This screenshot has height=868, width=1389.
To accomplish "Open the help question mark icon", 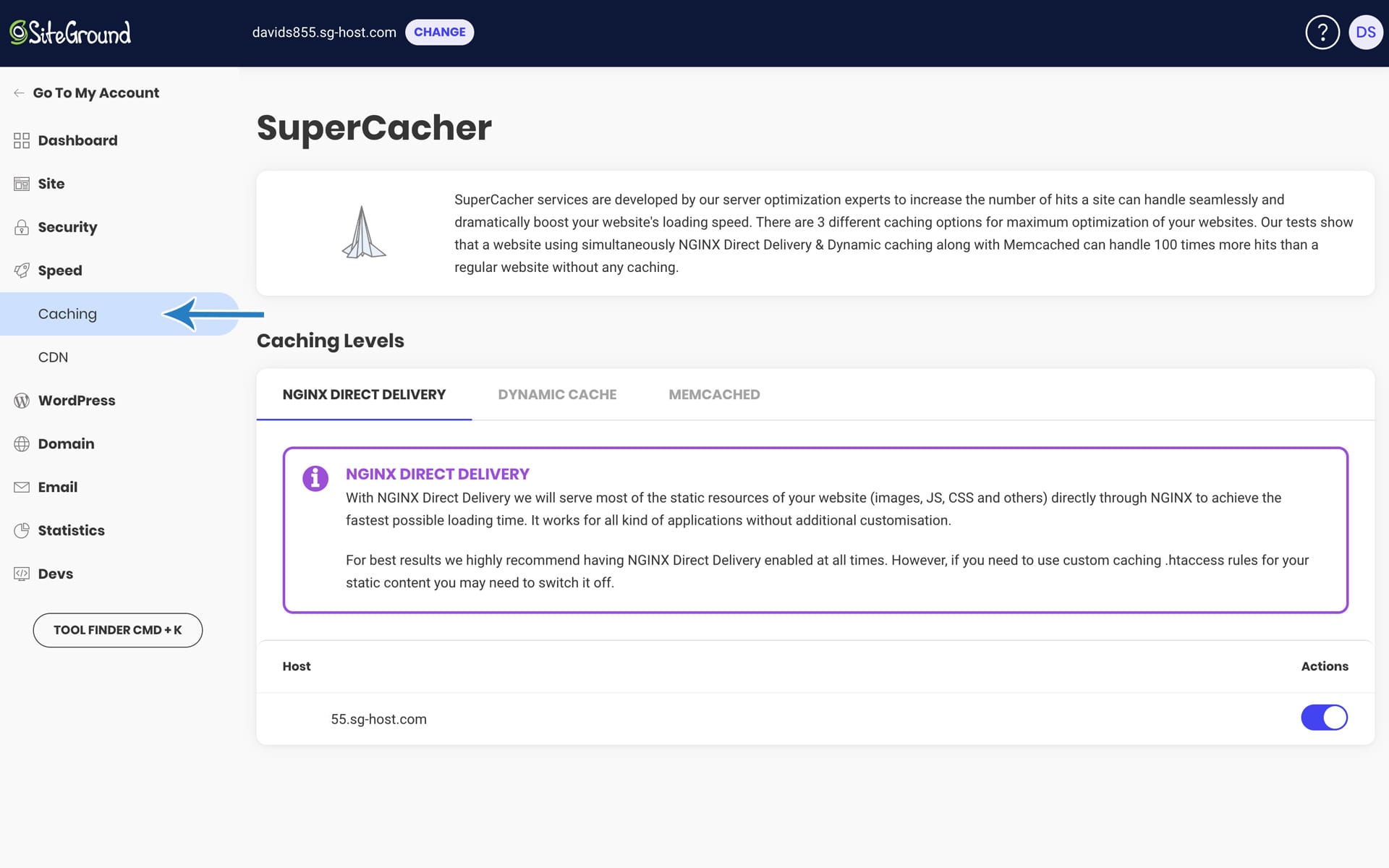I will [x=1322, y=33].
